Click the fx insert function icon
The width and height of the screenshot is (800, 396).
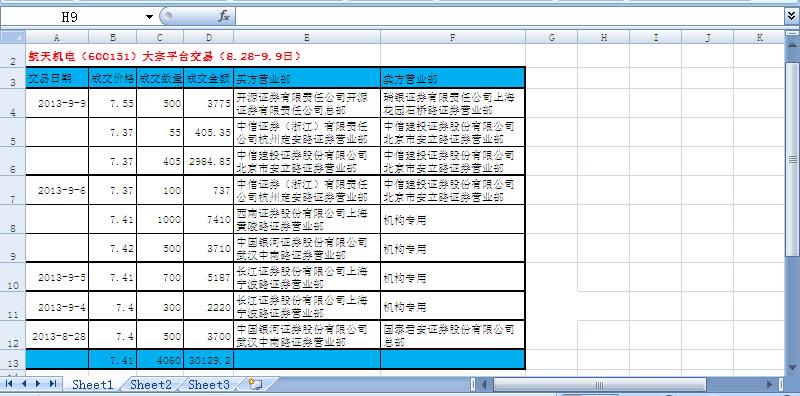pos(224,17)
